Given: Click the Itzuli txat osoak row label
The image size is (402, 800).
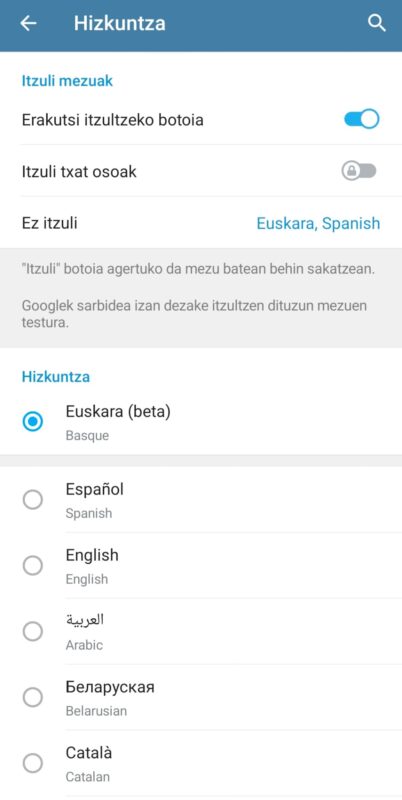Looking at the screenshot, I should (x=79, y=171).
